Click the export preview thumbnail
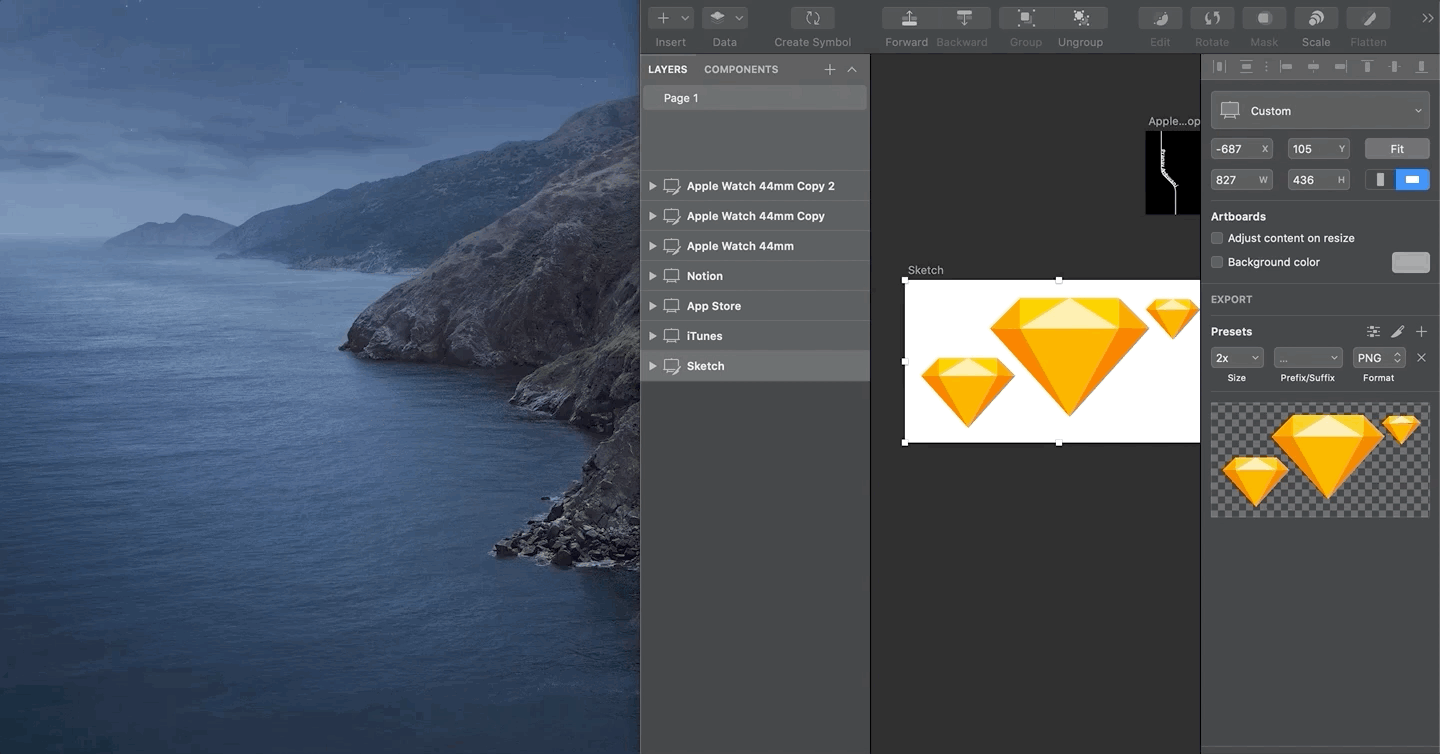The width and height of the screenshot is (1440, 754). click(1320, 460)
